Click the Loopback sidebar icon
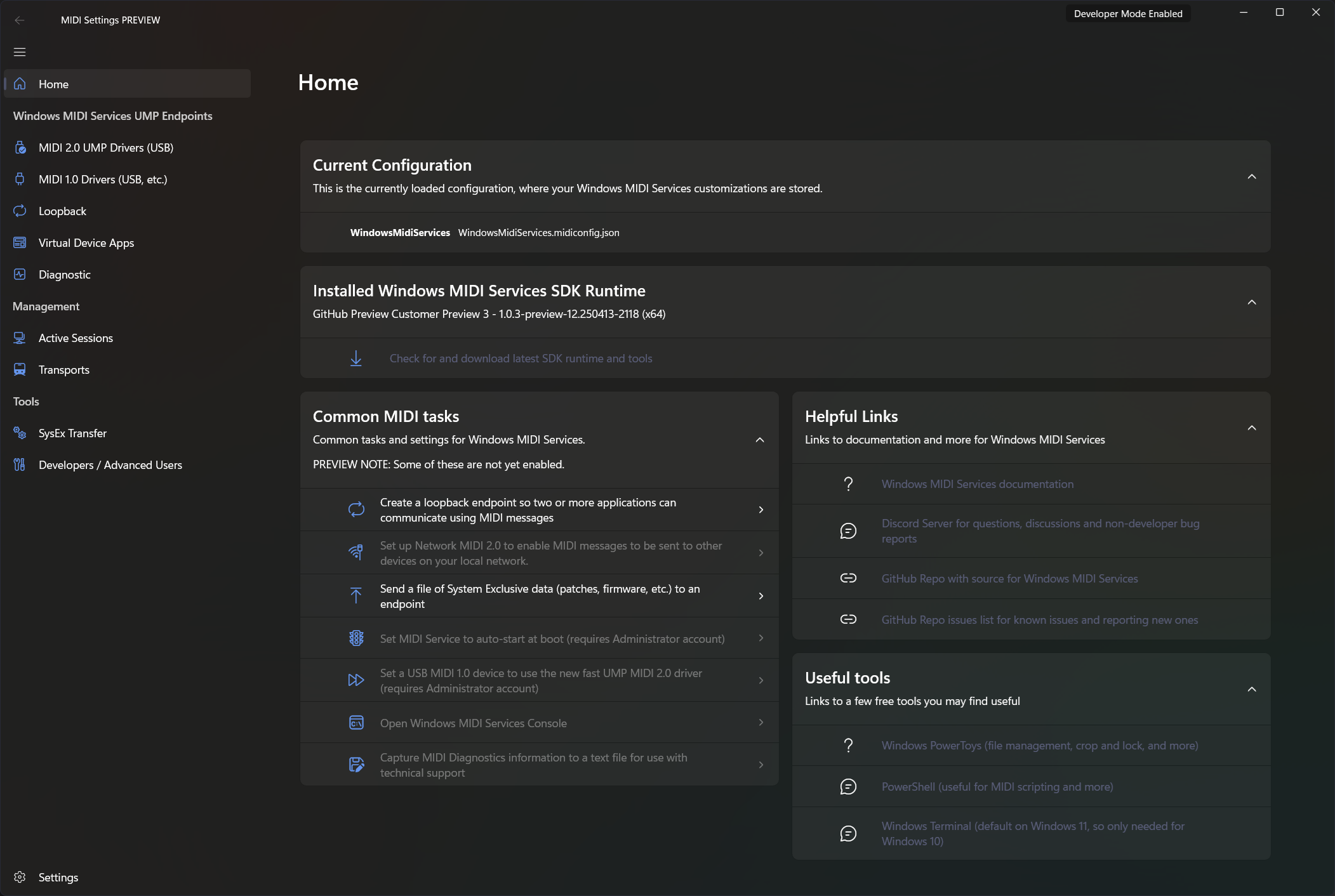The height and width of the screenshot is (896, 1335). tap(20, 211)
